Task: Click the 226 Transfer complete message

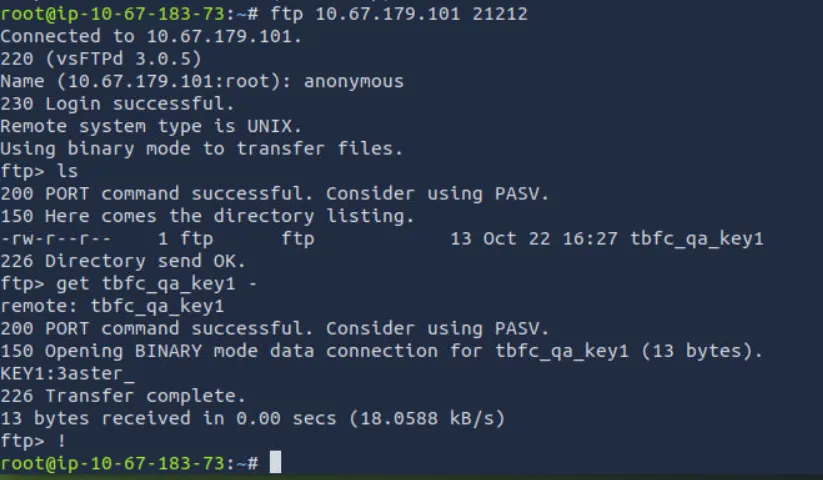Action: point(123,396)
